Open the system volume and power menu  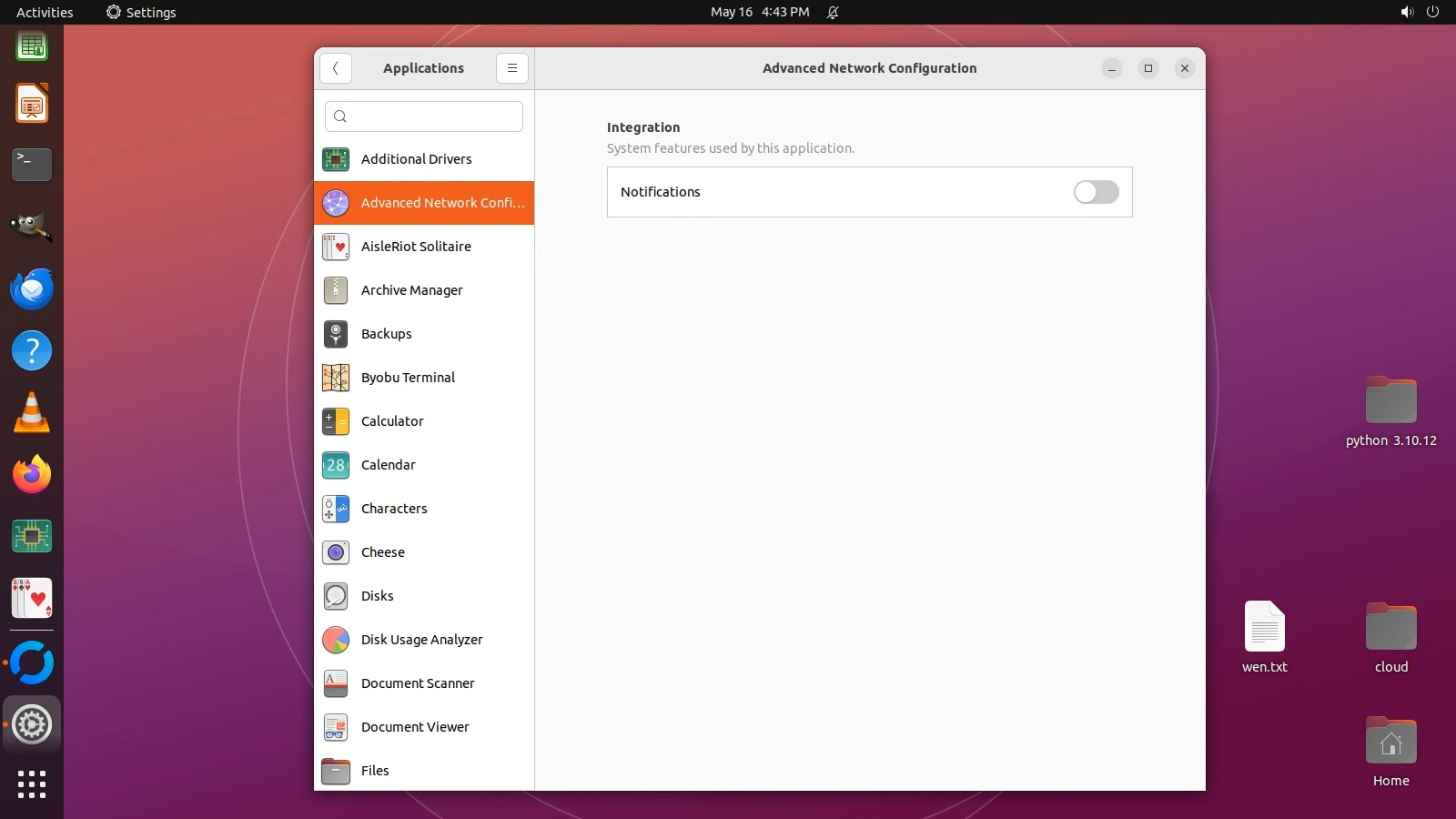(x=1420, y=12)
